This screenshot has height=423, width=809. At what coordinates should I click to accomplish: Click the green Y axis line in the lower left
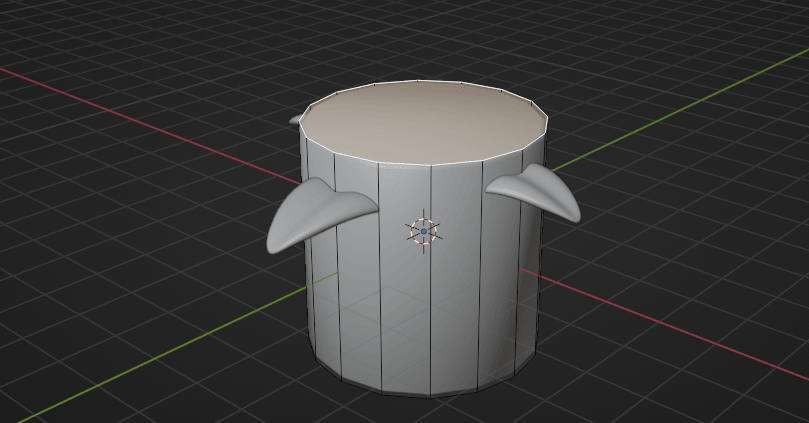pos(150,349)
